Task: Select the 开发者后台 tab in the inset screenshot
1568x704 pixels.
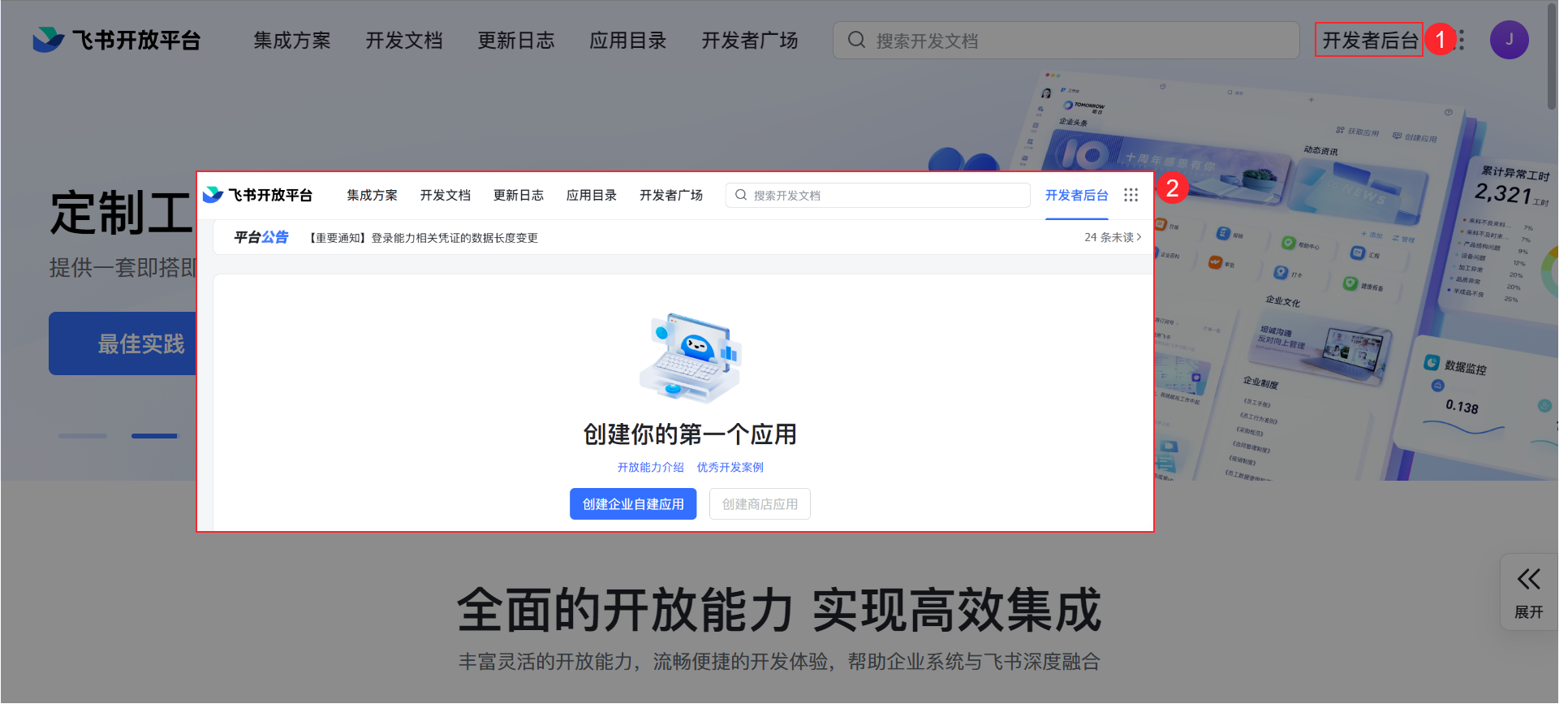Action: [x=1077, y=195]
